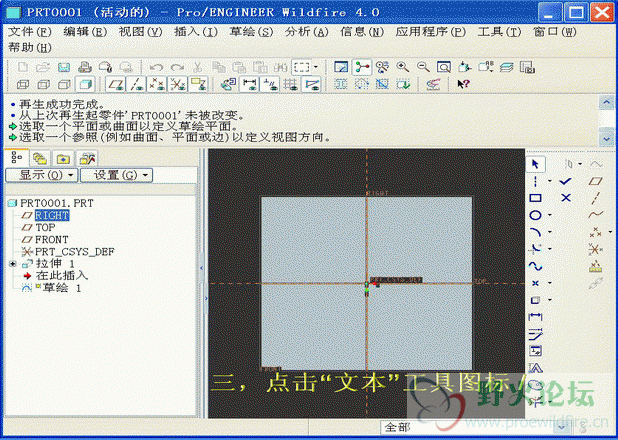Expand the 拉伸 1 tree node
The width and height of the screenshot is (618, 440).
(x=12, y=264)
